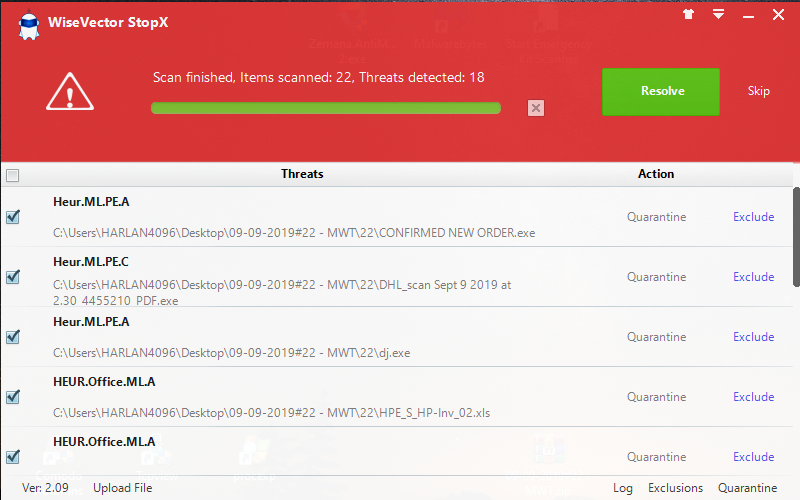Image resolution: width=800 pixels, height=500 pixels.
Task: Open the skin (shirt) icon
Action: pyautogui.click(x=688, y=14)
